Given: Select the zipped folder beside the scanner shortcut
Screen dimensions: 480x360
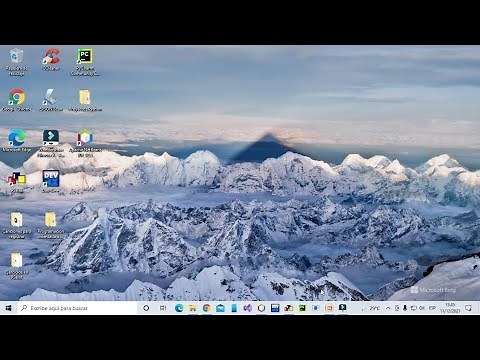Looking at the screenshot, I should (x=85, y=100).
